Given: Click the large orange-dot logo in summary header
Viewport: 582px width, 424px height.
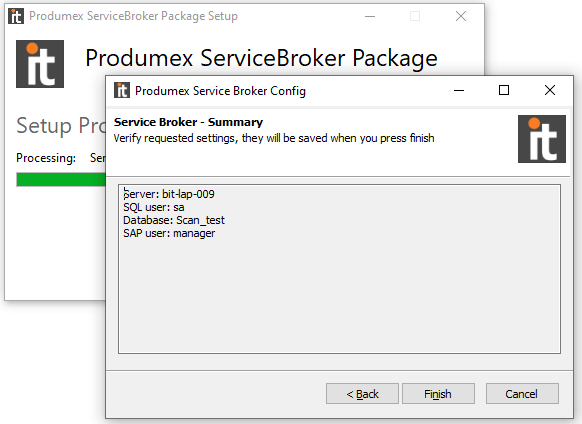Looking at the screenshot, I should (542, 139).
